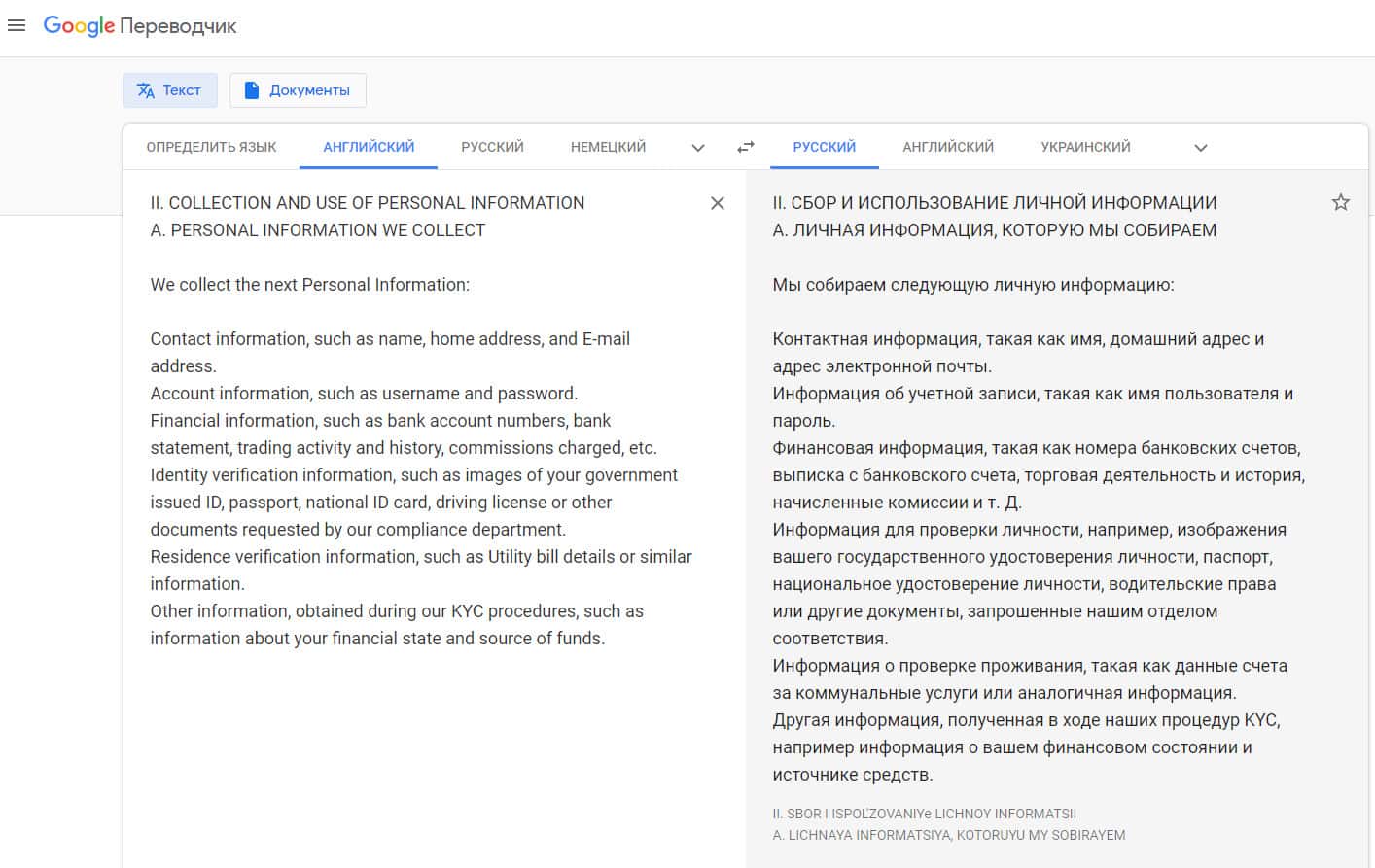Choose Украинский as target language
1375x868 pixels.
[1085, 147]
